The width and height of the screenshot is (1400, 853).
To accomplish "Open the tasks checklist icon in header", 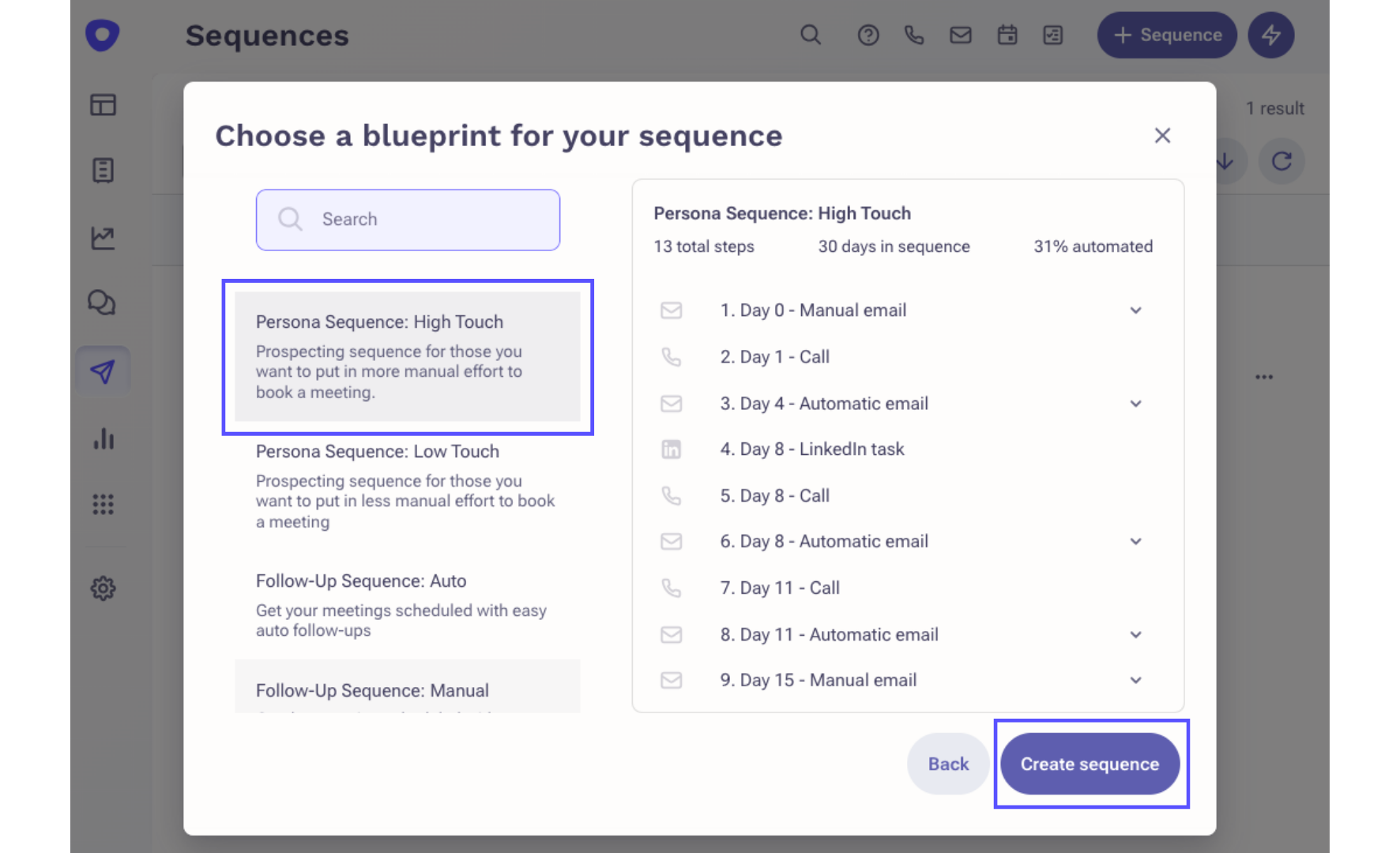I will [x=1053, y=35].
